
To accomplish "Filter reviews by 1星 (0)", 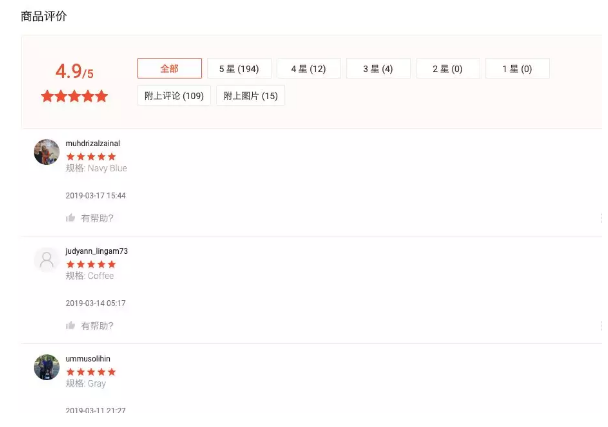I will point(517,69).
